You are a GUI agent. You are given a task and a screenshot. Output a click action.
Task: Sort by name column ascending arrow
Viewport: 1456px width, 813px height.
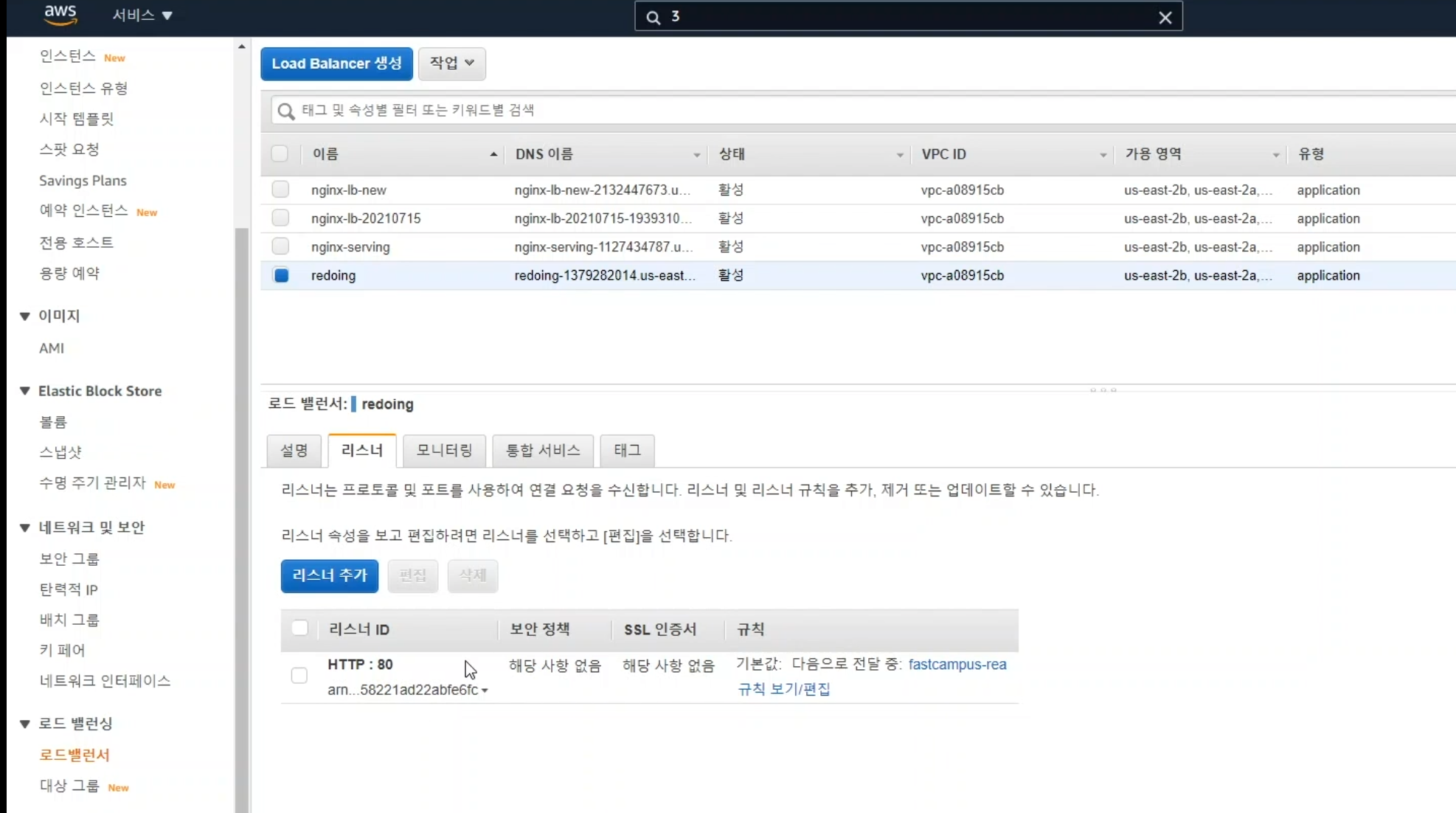pyautogui.click(x=493, y=154)
